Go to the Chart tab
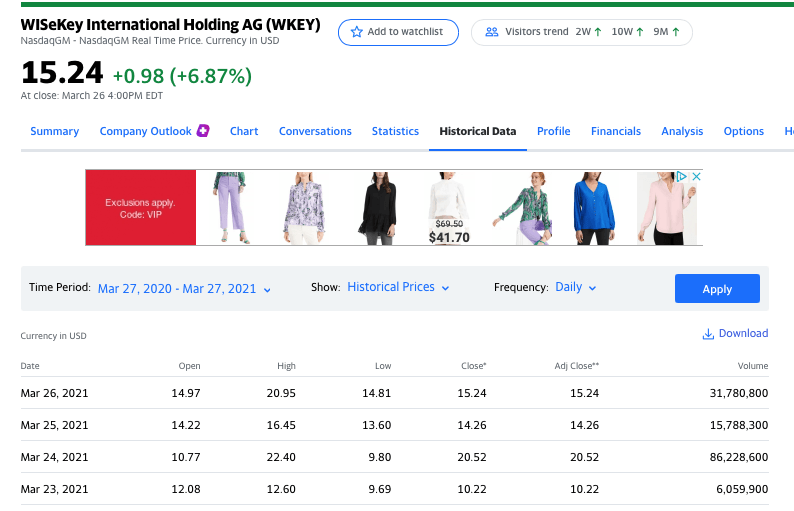The image size is (794, 511). pos(244,131)
